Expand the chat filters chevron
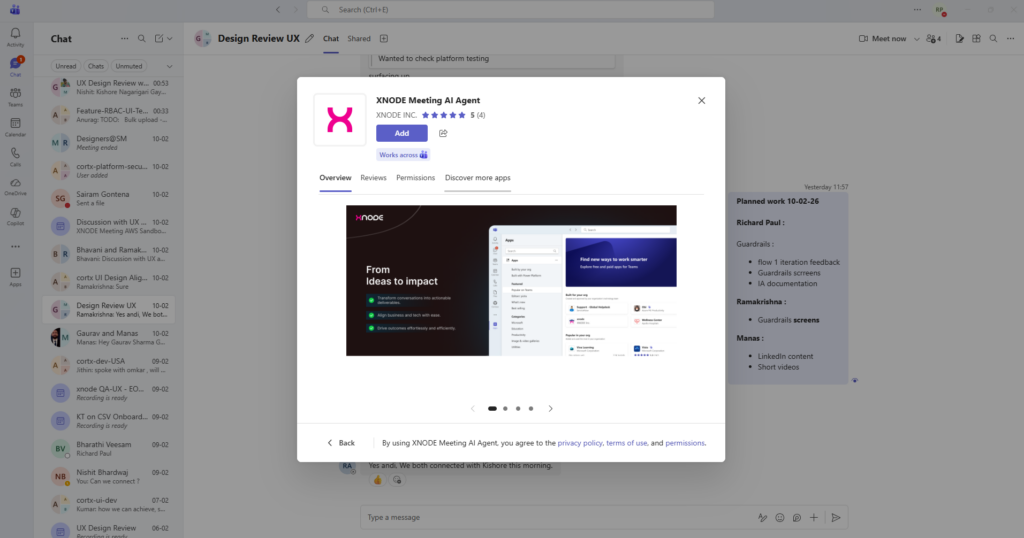This screenshot has height=538, width=1024. [169, 66]
